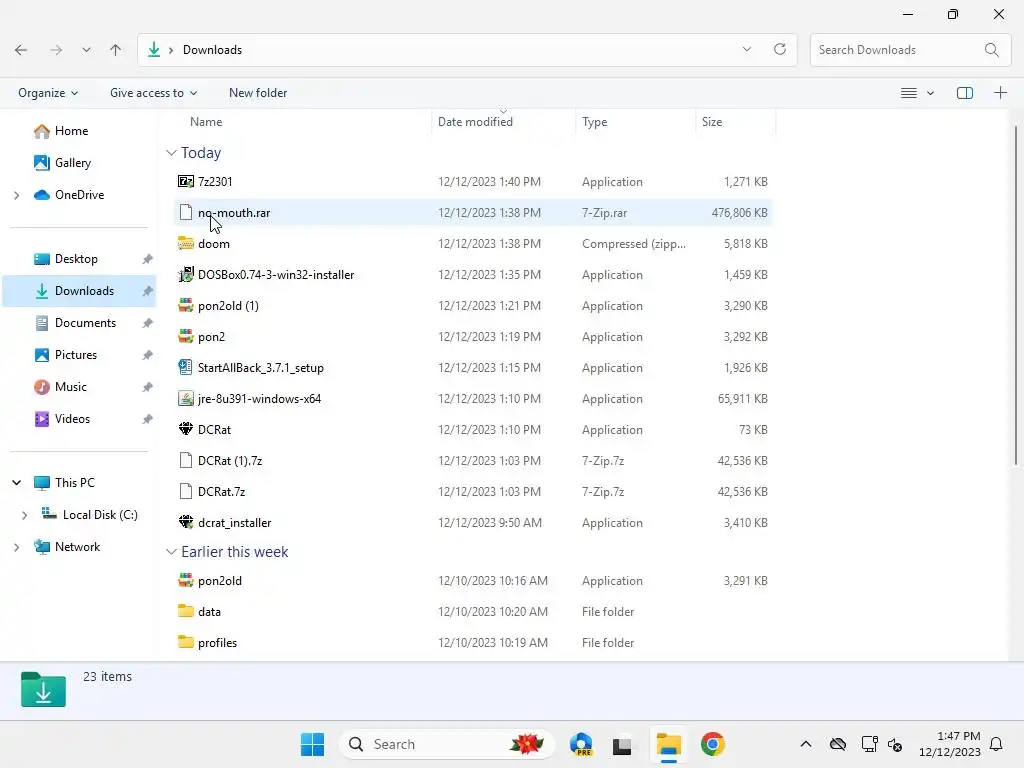Sort by Size column header

[712, 122]
